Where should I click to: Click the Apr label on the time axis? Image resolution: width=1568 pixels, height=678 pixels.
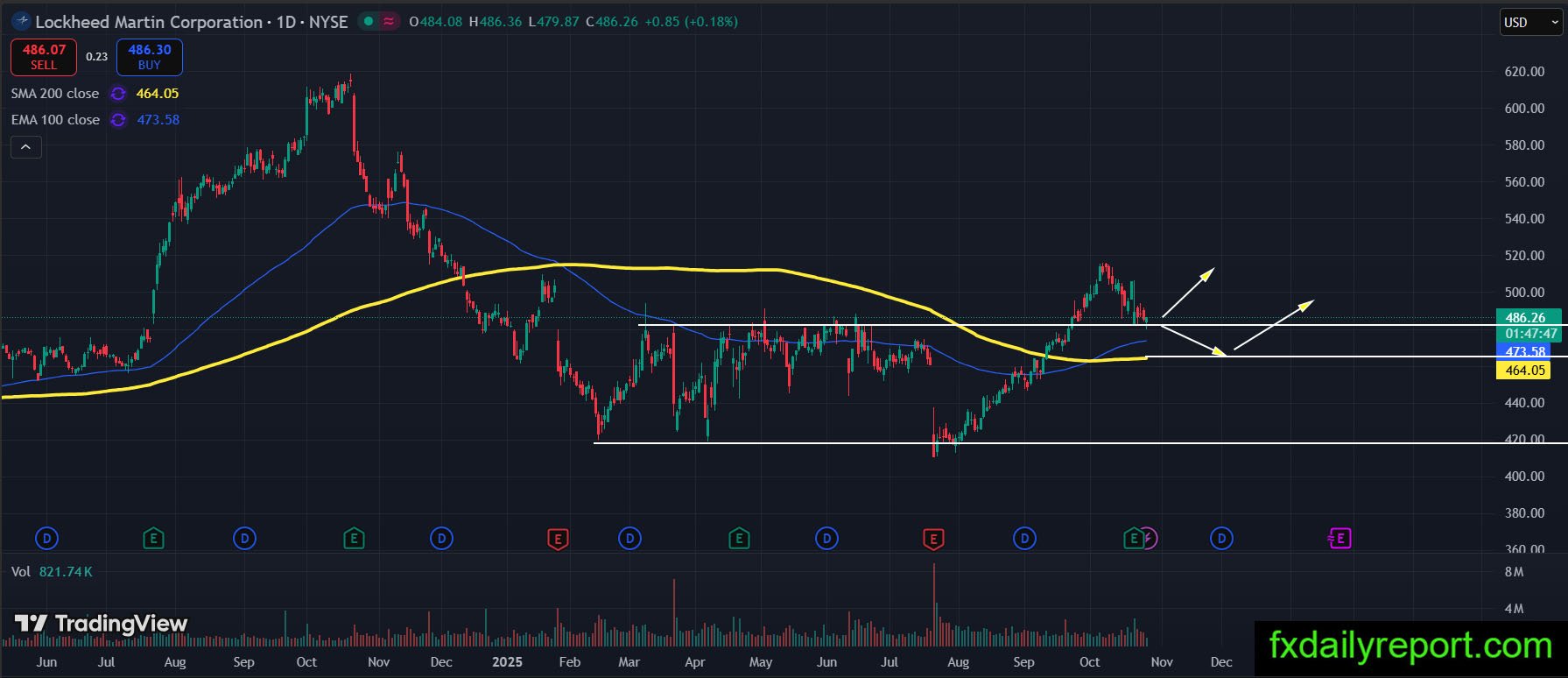[695, 662]
